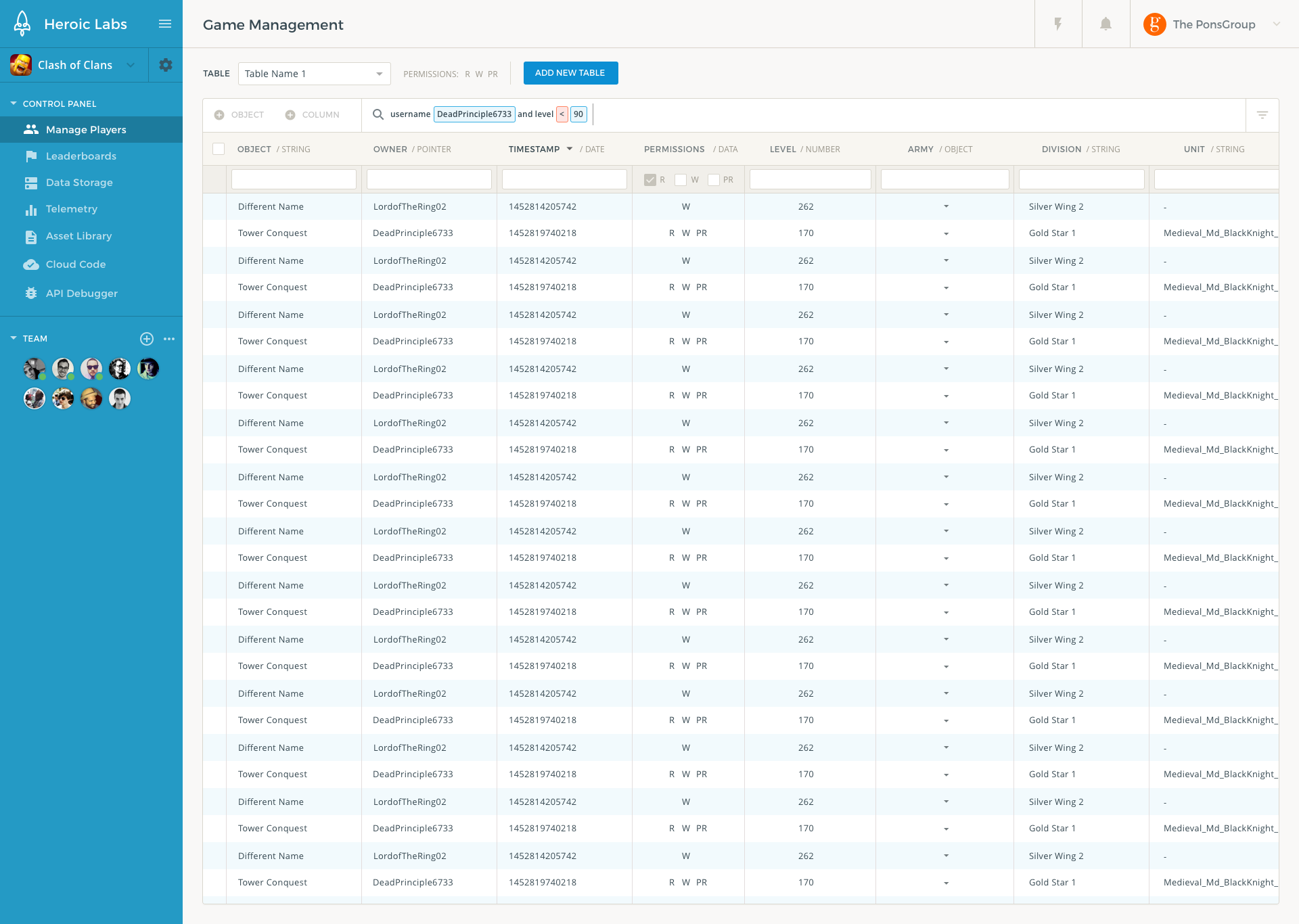Collapse the Control Panel section

click(x=14, y=103)
